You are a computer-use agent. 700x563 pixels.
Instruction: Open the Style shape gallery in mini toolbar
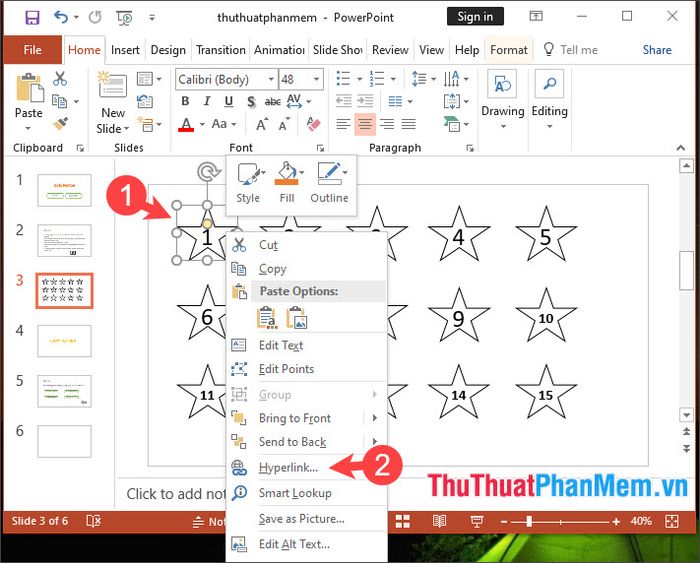click(x=248, y=183)
